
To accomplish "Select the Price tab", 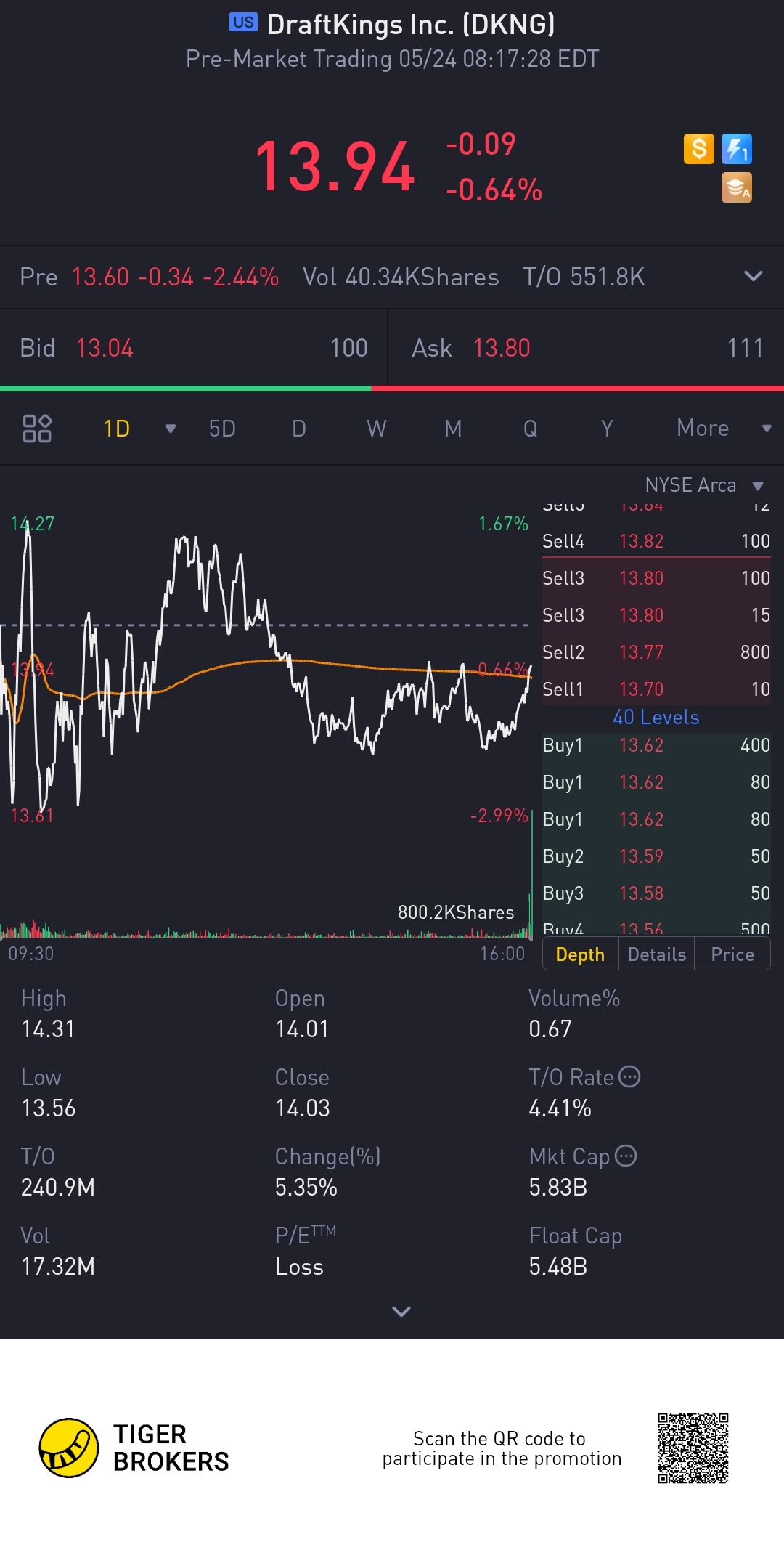I will click(732, 954).
